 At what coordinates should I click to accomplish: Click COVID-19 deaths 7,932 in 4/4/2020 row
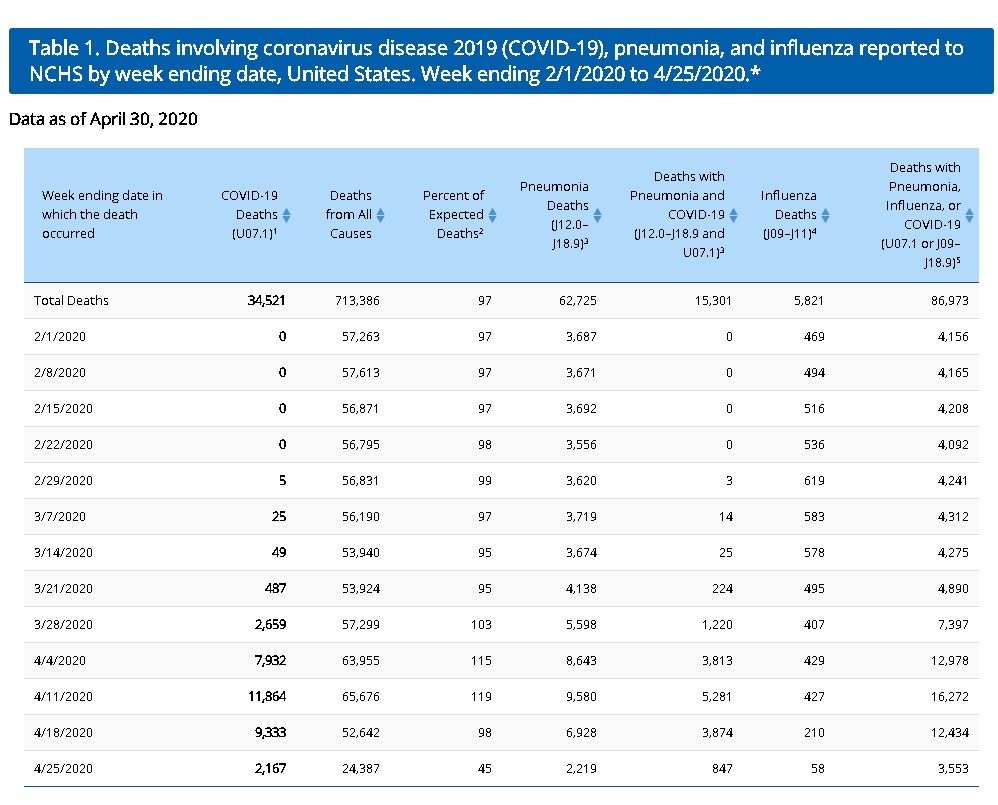270,661
